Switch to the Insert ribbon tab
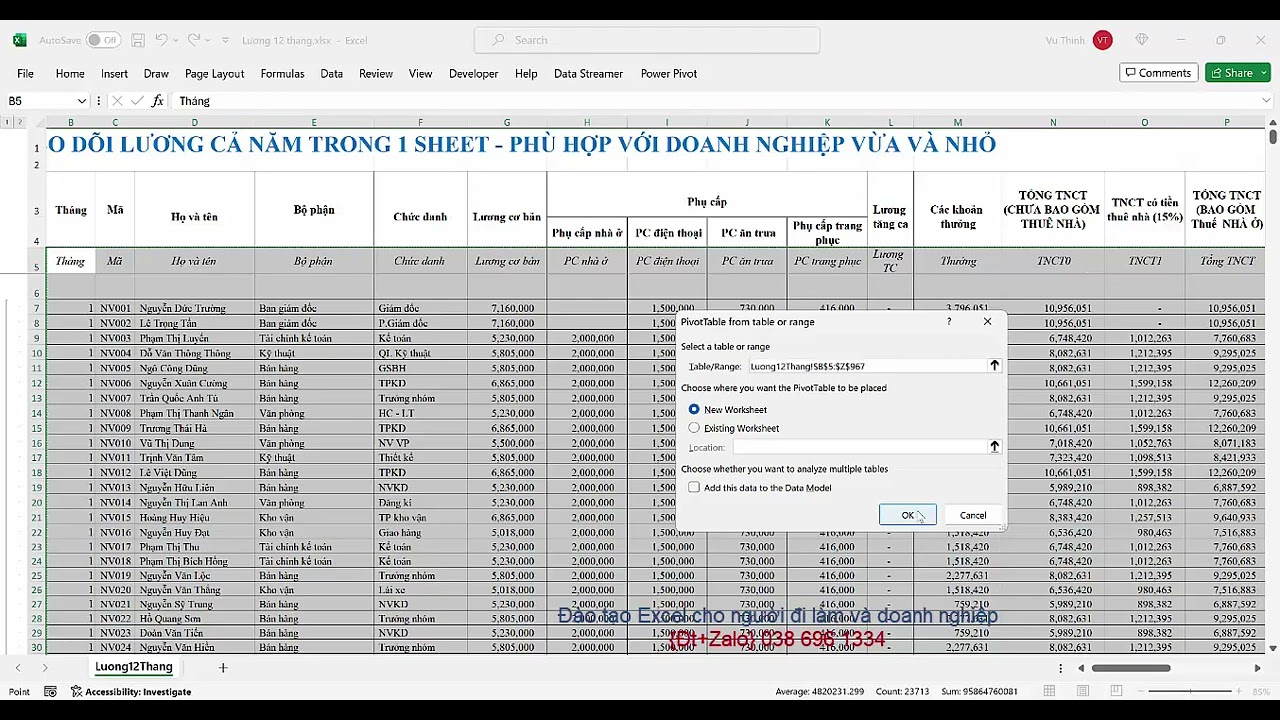Screen dimensions: 1280x720 pos(114,73)
